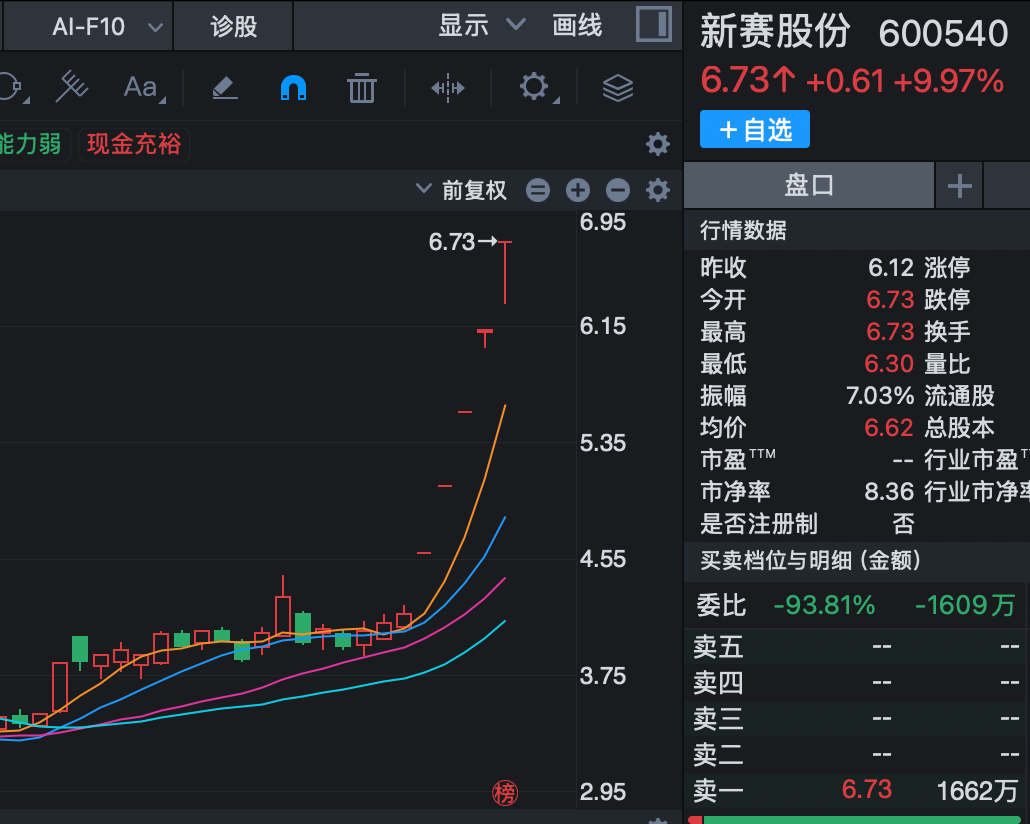Click the 市净率 value 8.36
The width and height of the screenshot is (1030, 824).
click(889, 492)
